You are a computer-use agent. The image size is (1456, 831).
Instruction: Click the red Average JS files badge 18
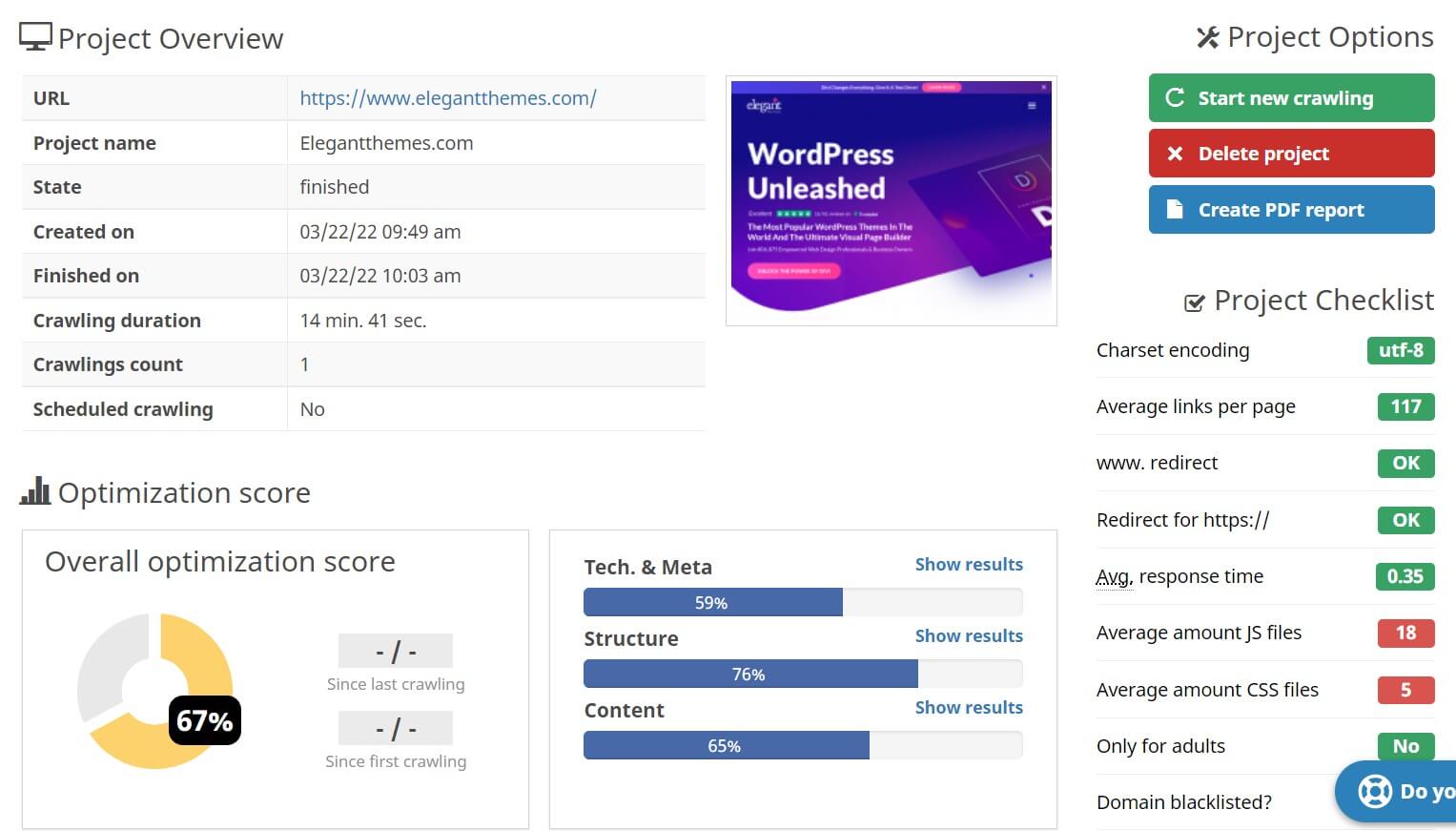tap(1405, 633)
